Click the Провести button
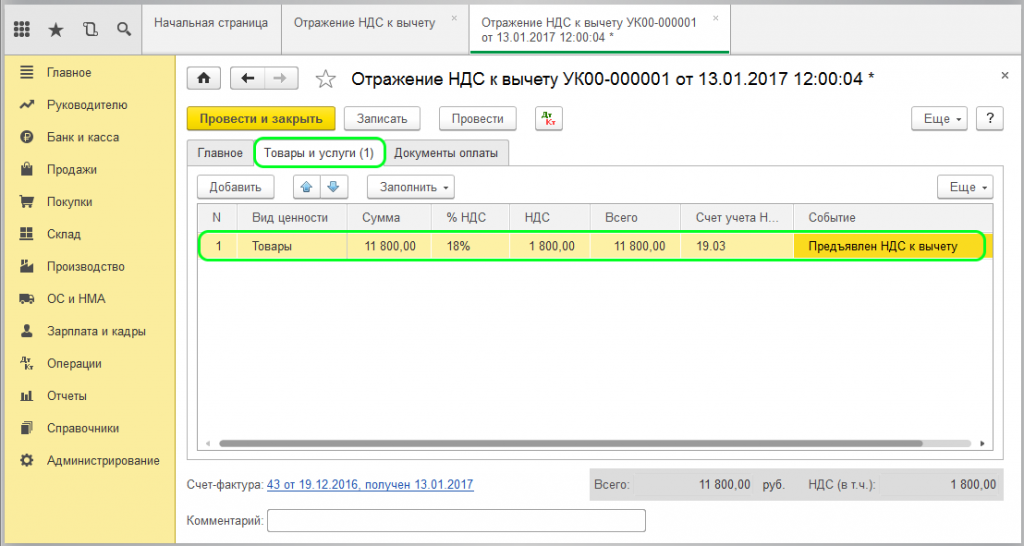This screenshot has width=1024, height=546. pos(478,119)
